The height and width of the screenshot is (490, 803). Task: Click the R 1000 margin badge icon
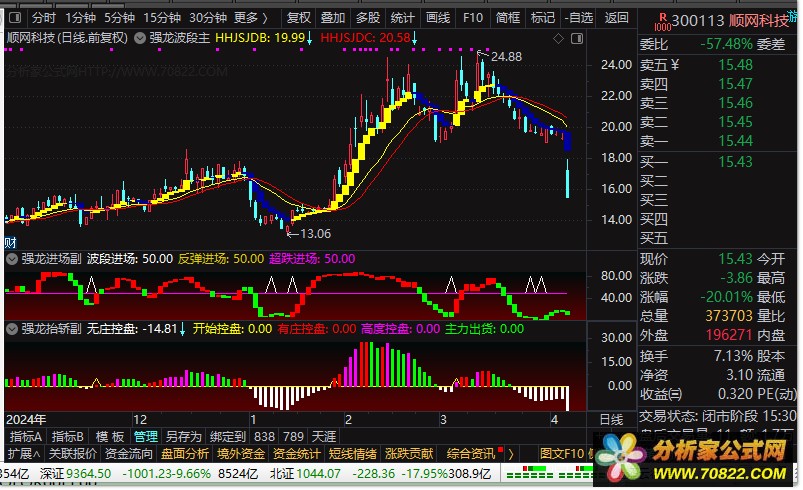coord(662,22)
